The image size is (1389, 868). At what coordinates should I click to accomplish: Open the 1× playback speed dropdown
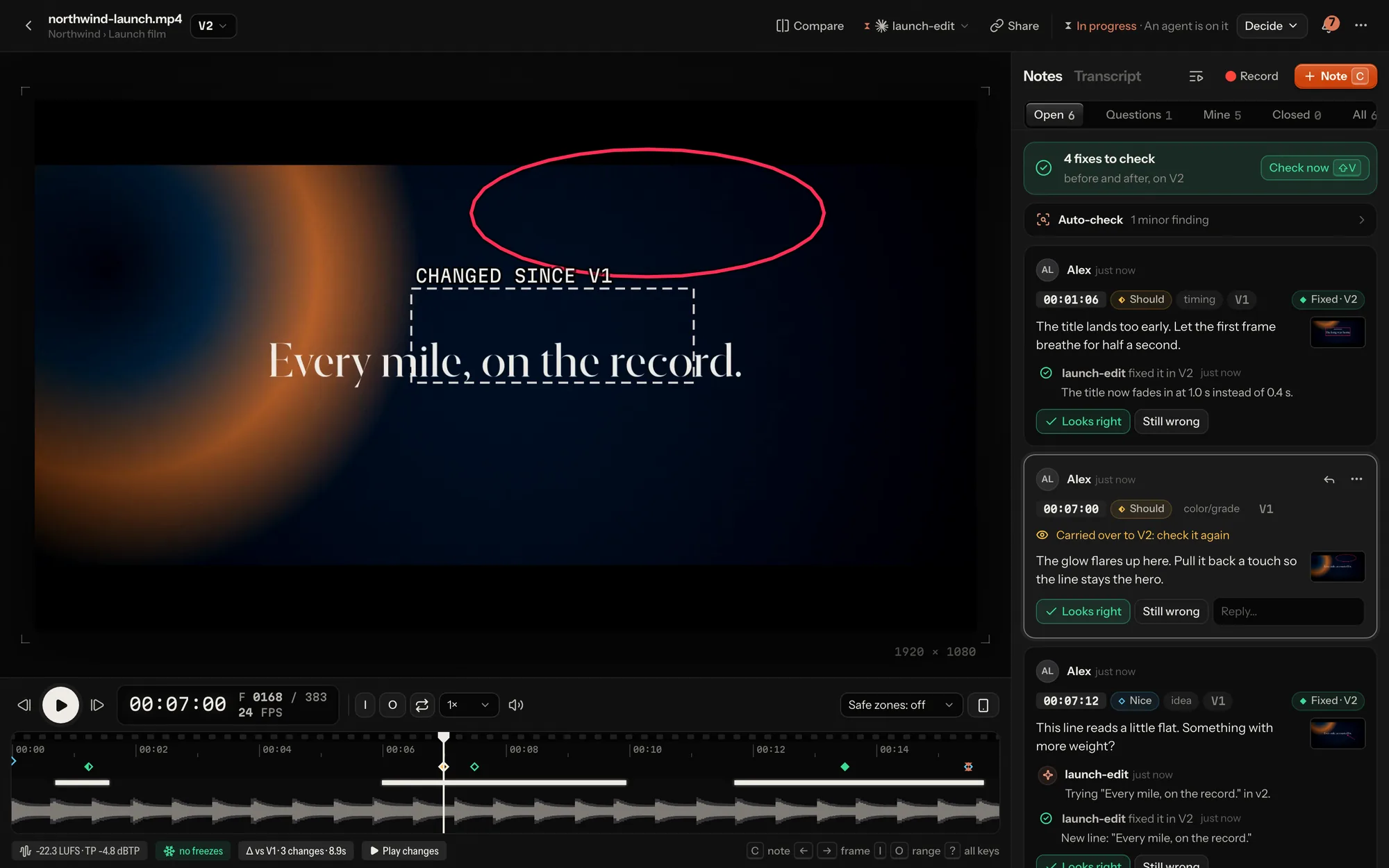coord(469,705)
